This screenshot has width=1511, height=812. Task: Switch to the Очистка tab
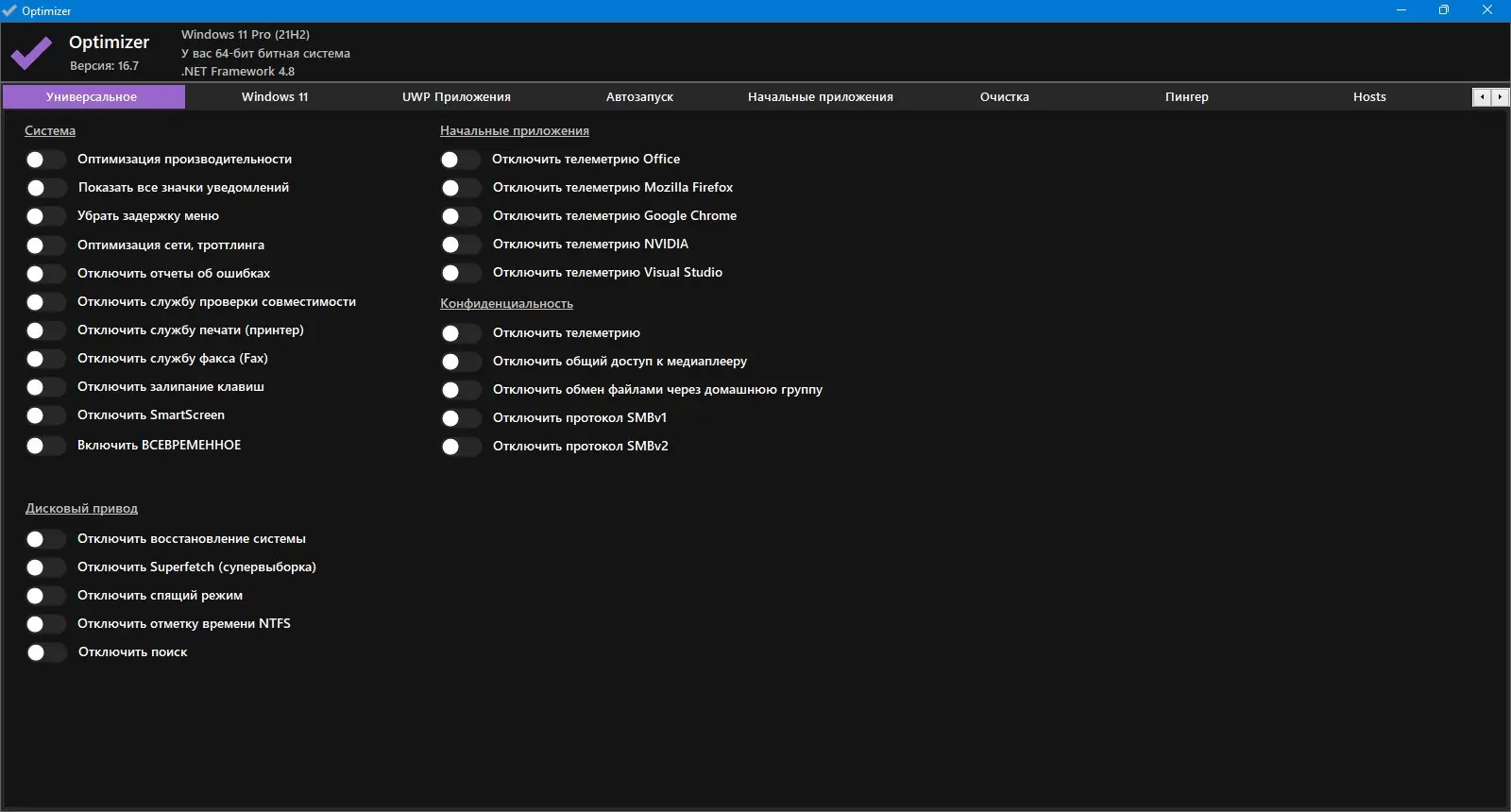(x=1004, y=96)
